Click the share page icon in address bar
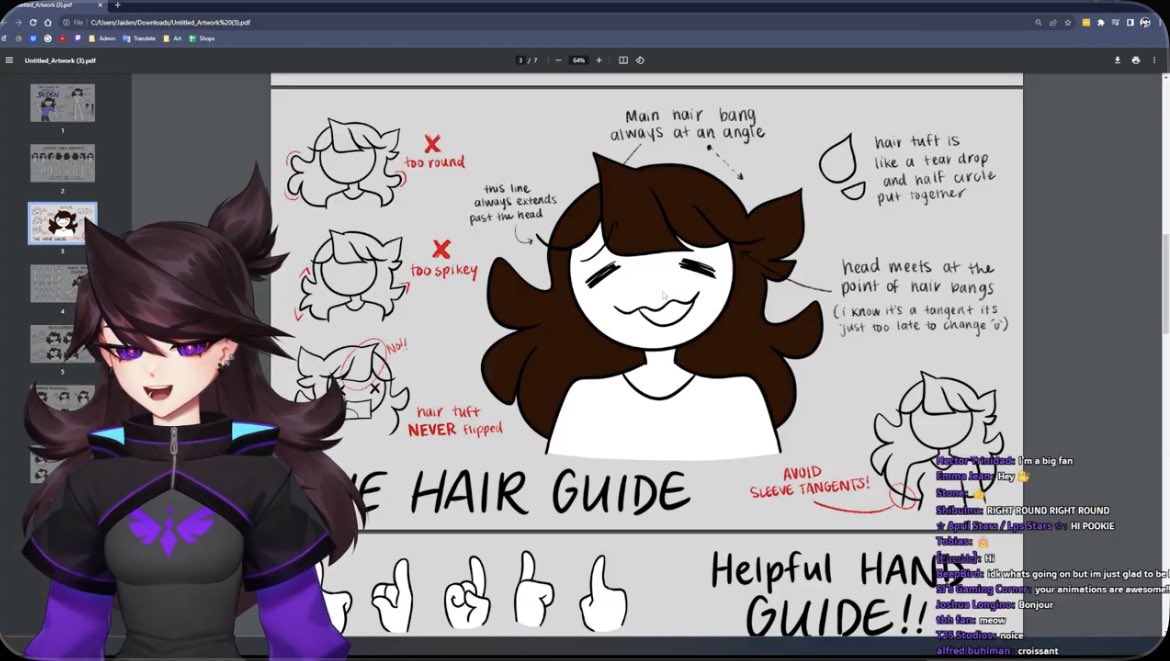The image size is (1170, 661). 1053,22
